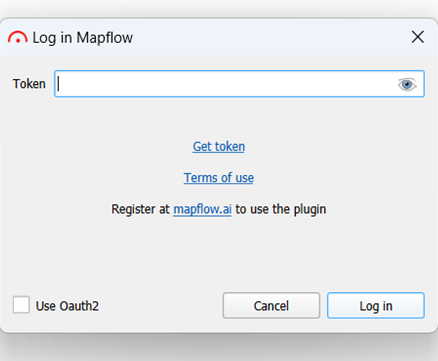438x361 pixels.
Task: Open the Terms of use link
Action: coord(219,178)
